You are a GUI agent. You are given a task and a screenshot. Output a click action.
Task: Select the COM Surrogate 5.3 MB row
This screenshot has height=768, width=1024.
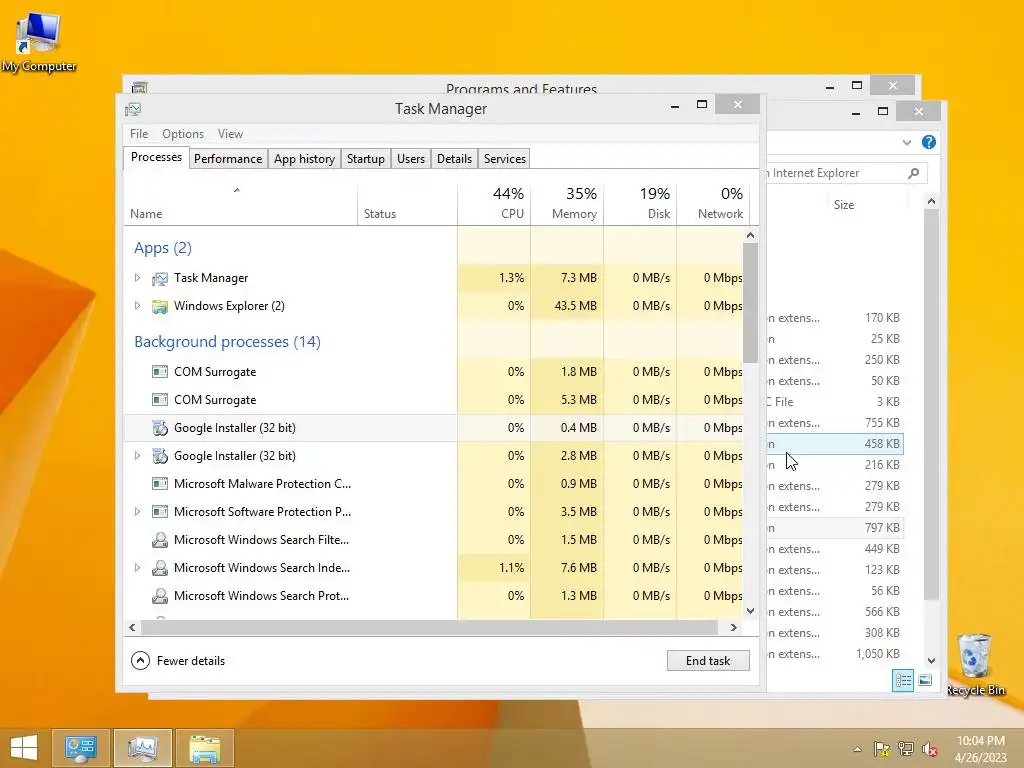pos(434,400)
